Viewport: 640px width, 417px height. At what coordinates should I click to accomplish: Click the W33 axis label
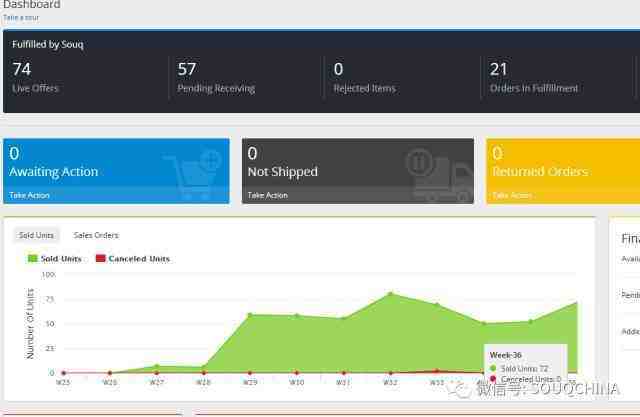point(437,382)
